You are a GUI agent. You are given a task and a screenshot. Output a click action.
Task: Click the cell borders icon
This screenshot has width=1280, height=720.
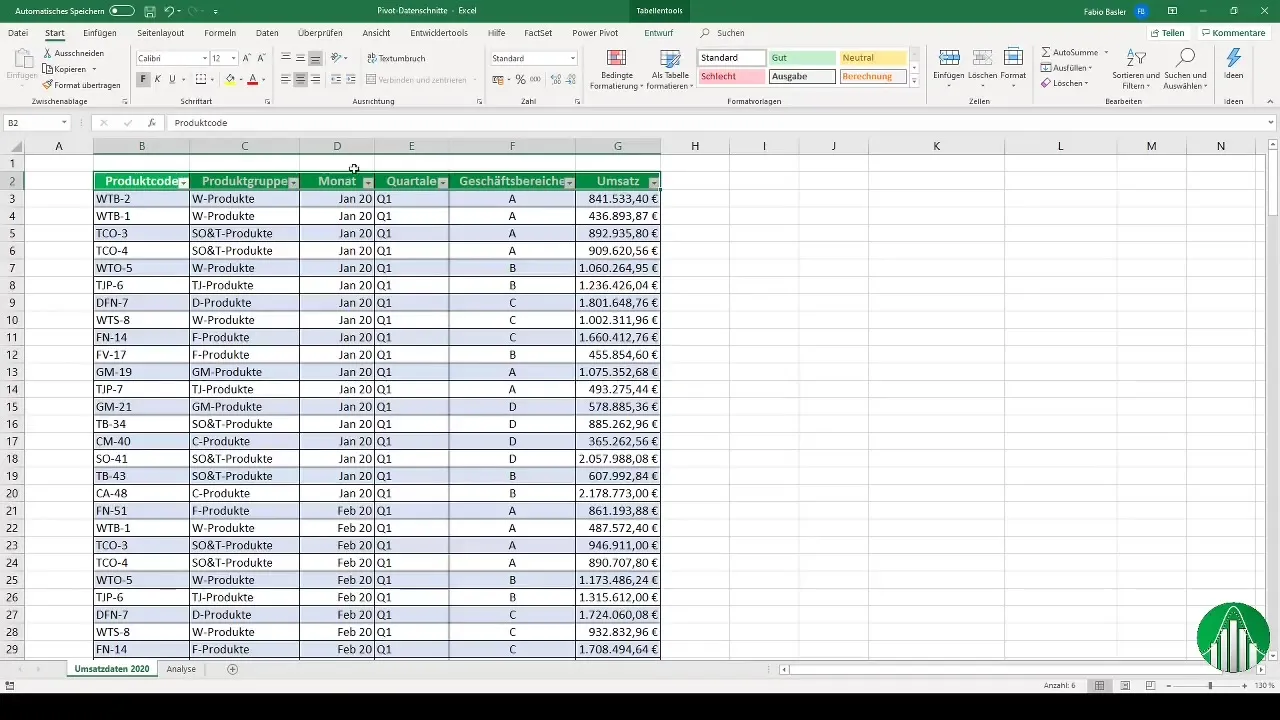(x=200, y=79)
